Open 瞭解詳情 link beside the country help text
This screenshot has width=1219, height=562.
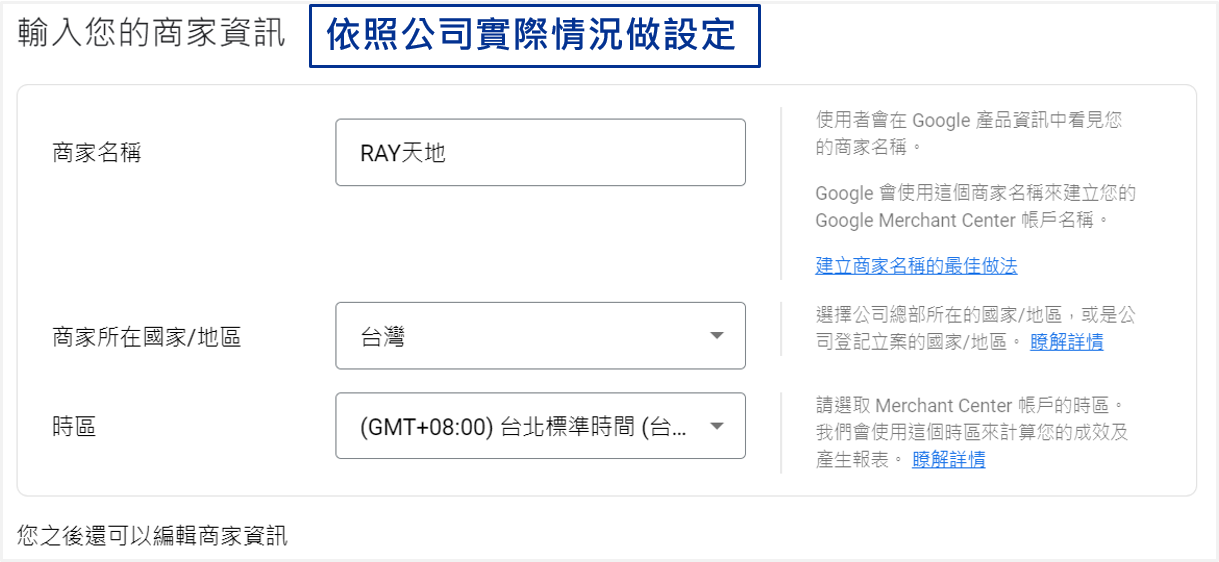[x=1067, y=342]
